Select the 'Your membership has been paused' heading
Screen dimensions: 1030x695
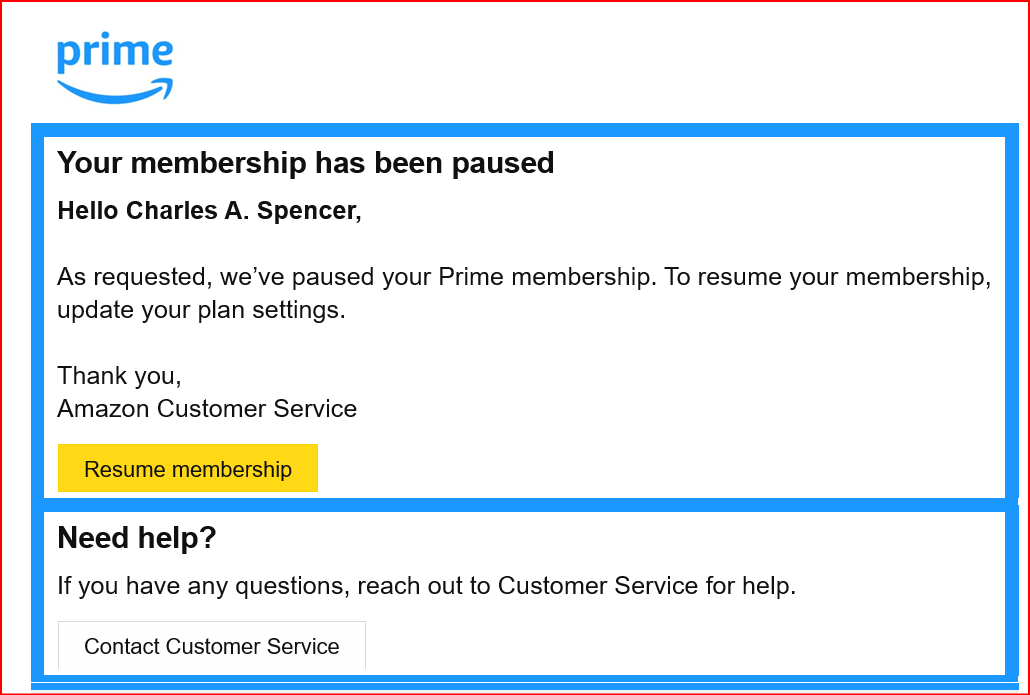[x=305, y=162]
